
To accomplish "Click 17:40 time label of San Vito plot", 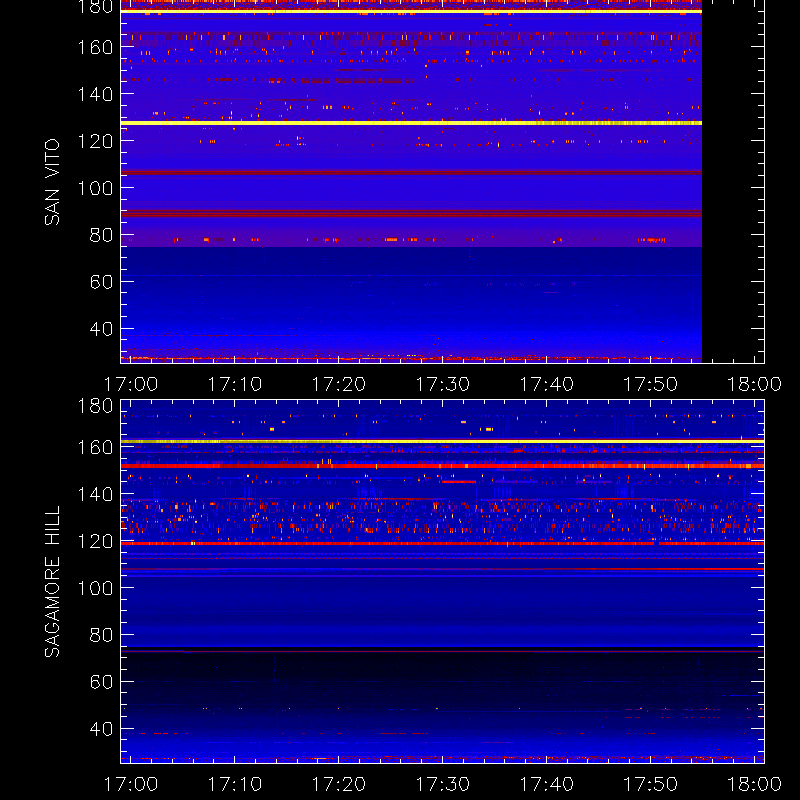I will coord(546,384).
